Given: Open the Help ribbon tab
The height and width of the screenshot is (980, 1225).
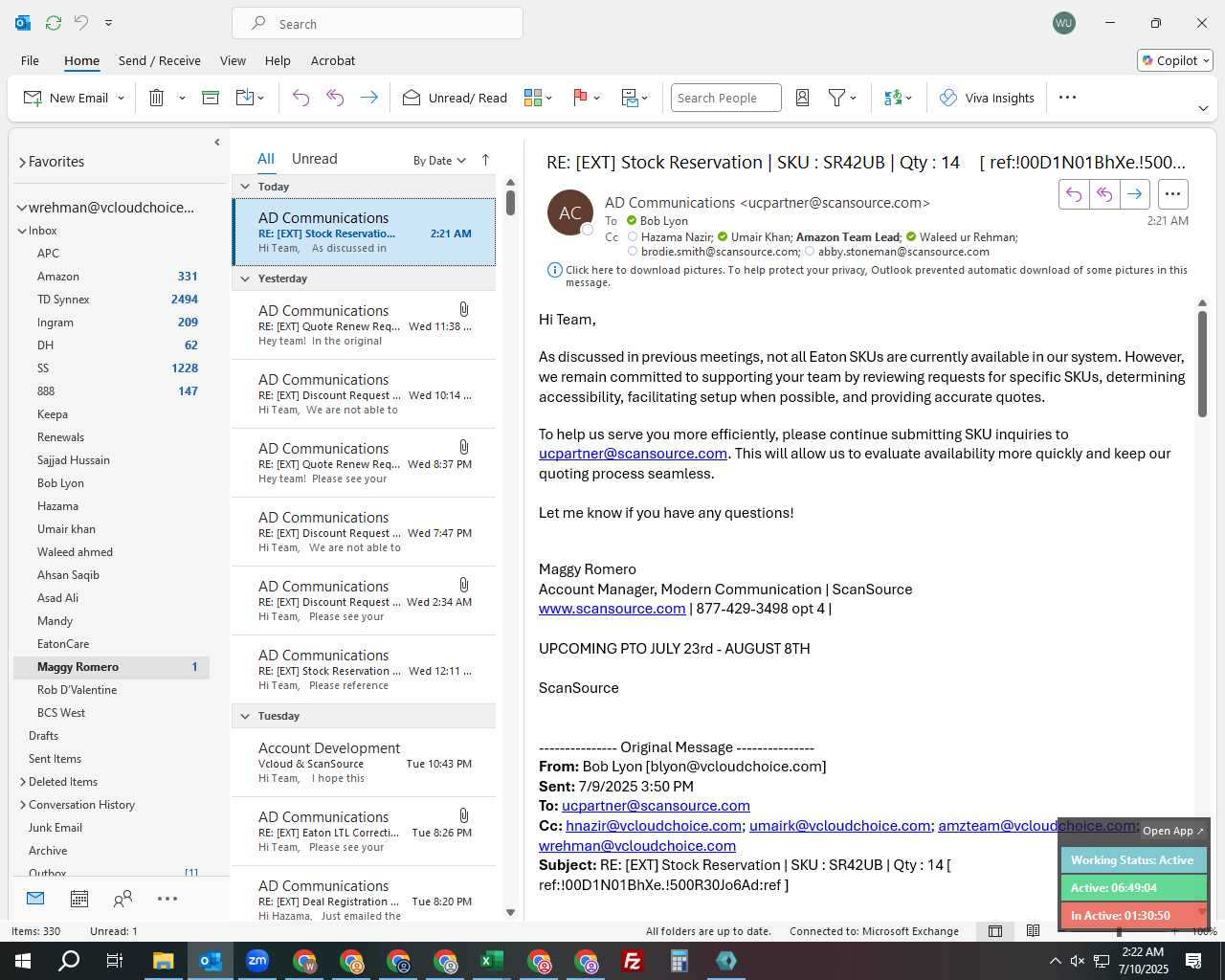Looking at the screenshot, I should 278,60.
